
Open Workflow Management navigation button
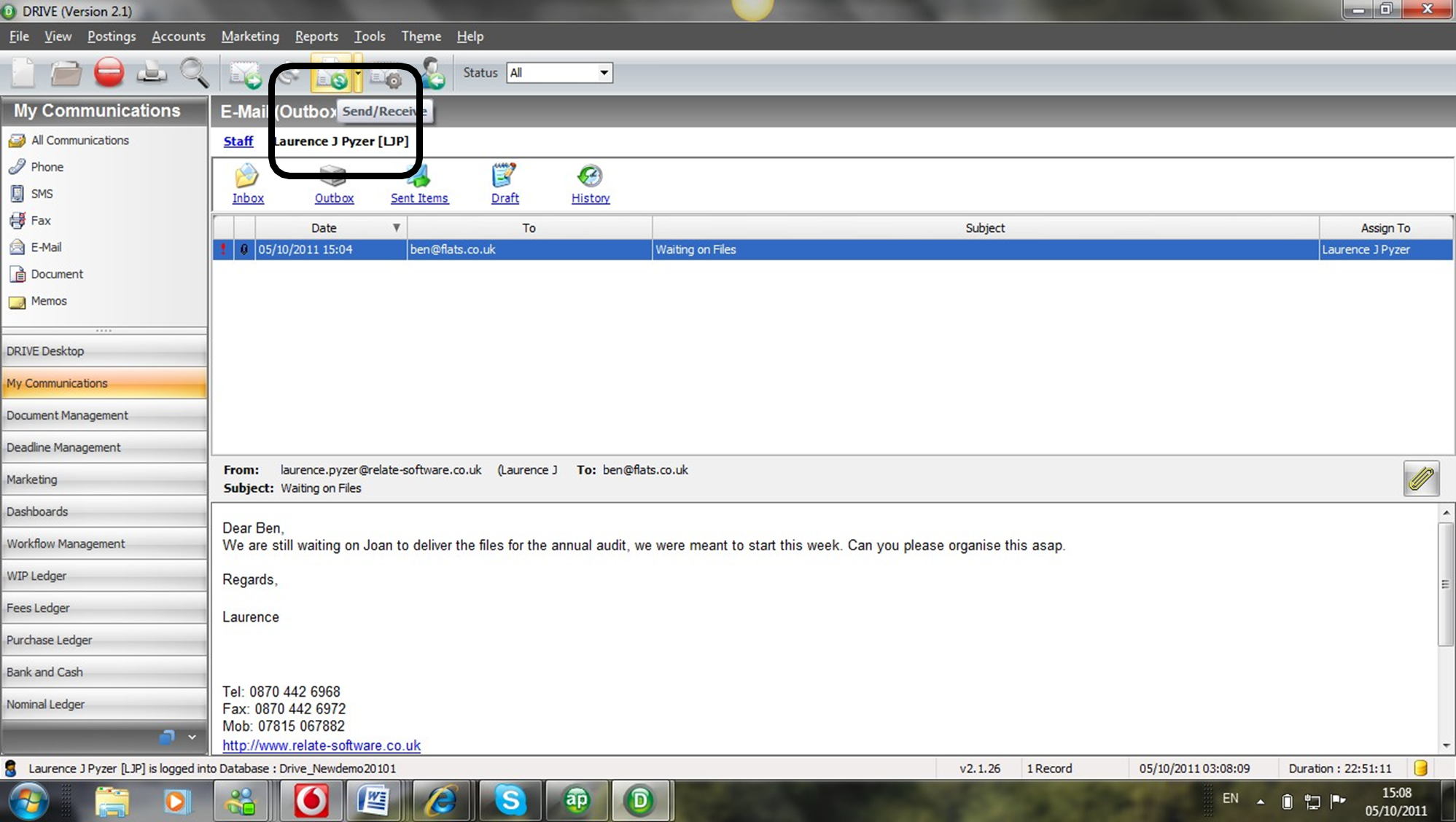pyautogui.click(x=104, y=544)
